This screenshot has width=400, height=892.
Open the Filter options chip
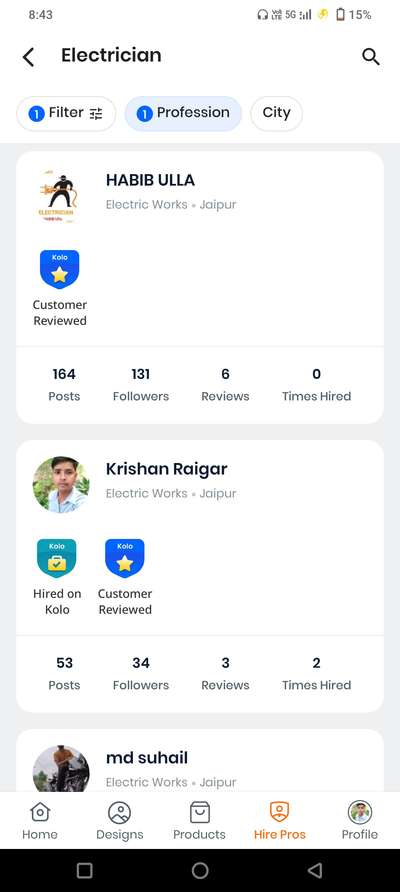click(x=66, y=113)
